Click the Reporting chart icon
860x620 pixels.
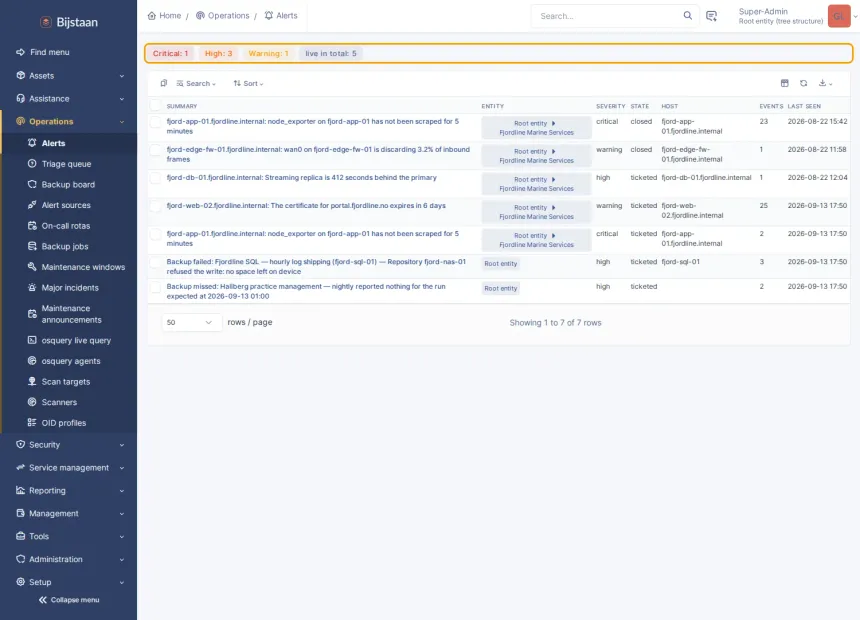(20, 490)
